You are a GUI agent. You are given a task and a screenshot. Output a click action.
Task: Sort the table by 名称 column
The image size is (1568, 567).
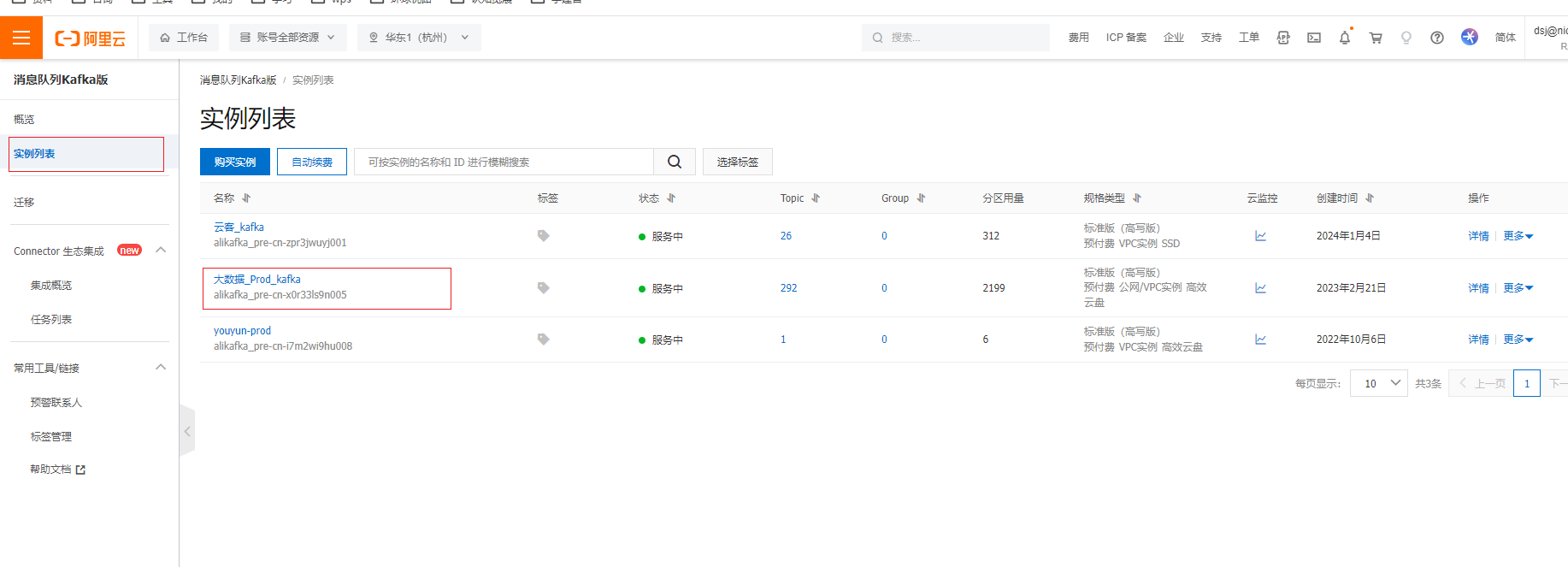(246, 198)
